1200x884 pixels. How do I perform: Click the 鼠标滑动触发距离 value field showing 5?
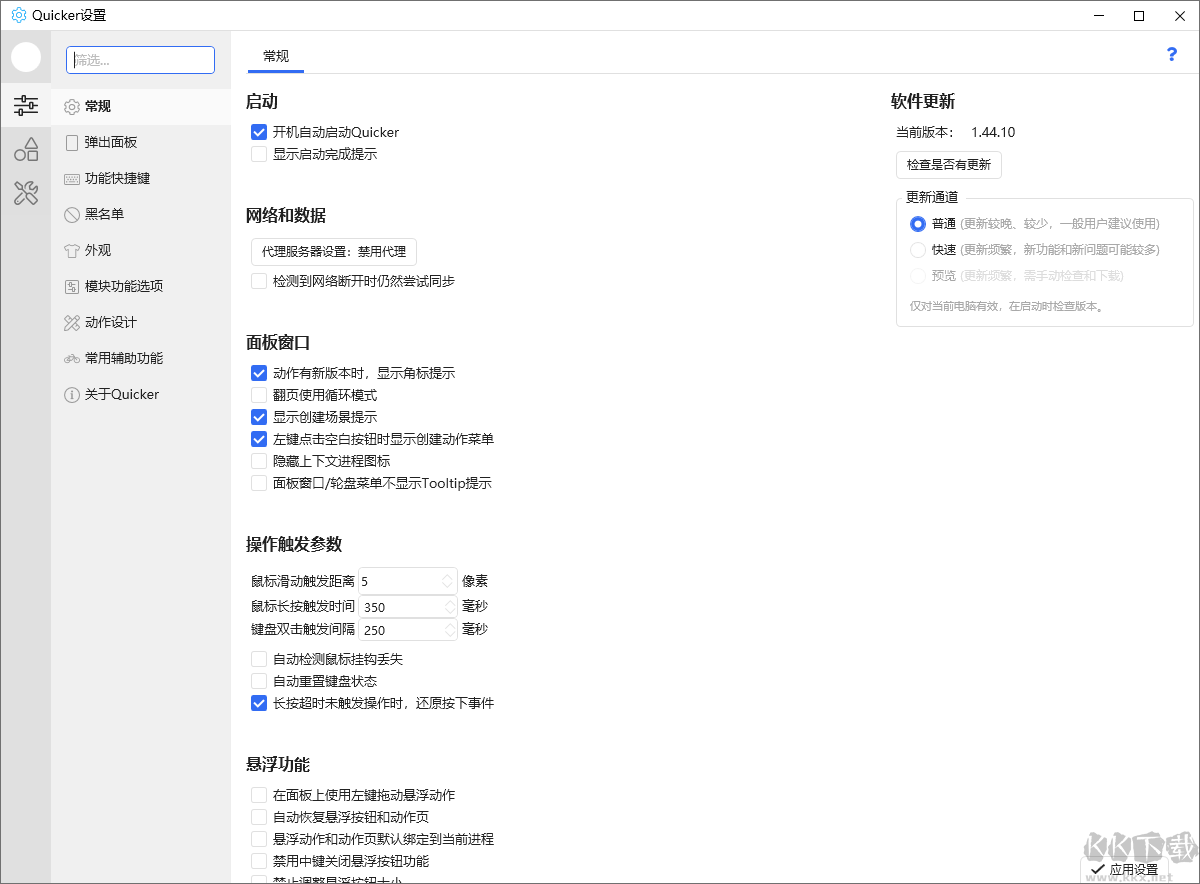point(408,581)
